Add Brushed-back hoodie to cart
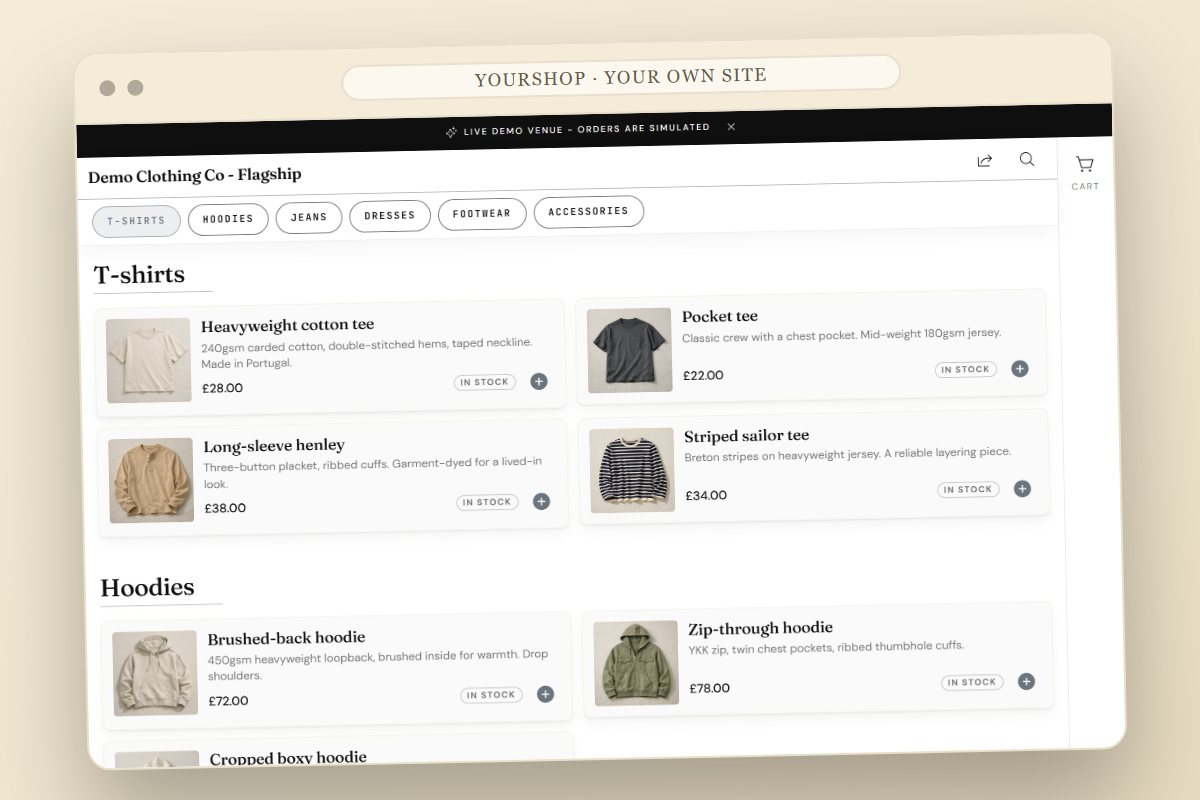Image resolution: width=1200 pixels, height=800 pixels. click(x=545, y=694)
